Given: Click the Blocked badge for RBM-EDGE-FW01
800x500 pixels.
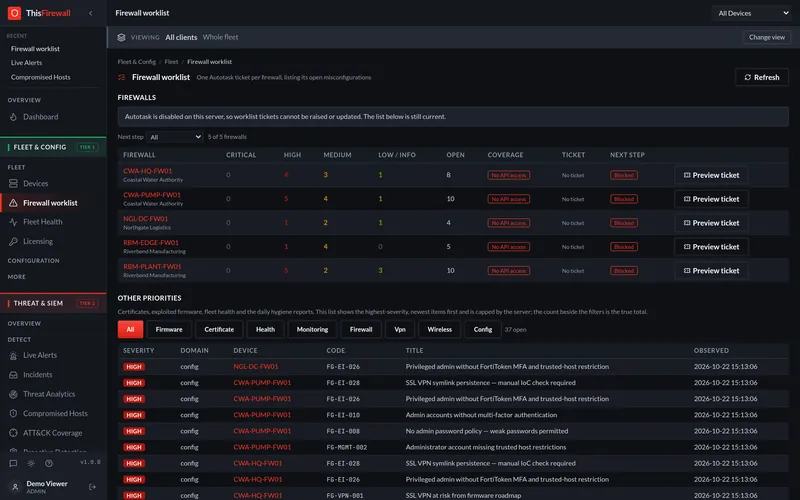Looking at the screenshot, I should tap(623, 247).
